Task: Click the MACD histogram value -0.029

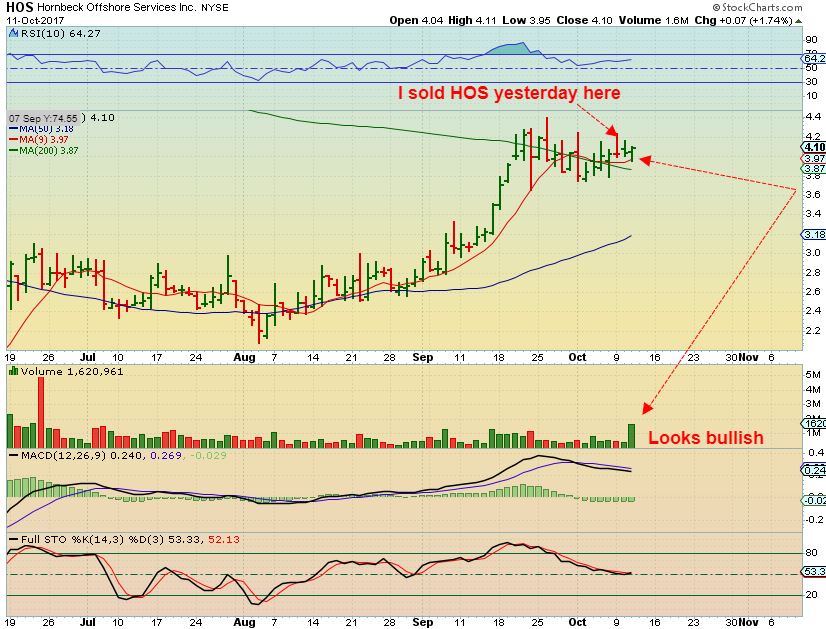Action: click(x=208, y=455)
